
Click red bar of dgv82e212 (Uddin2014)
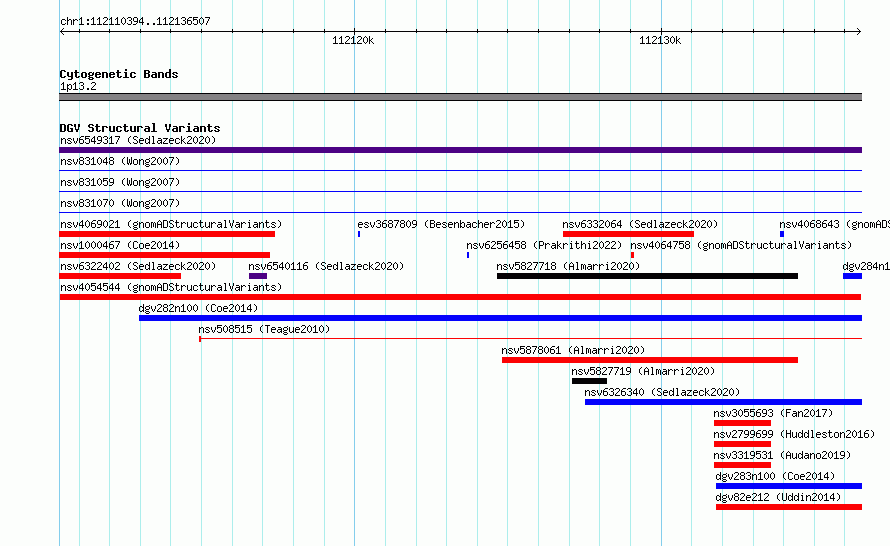tap(789, 507)
